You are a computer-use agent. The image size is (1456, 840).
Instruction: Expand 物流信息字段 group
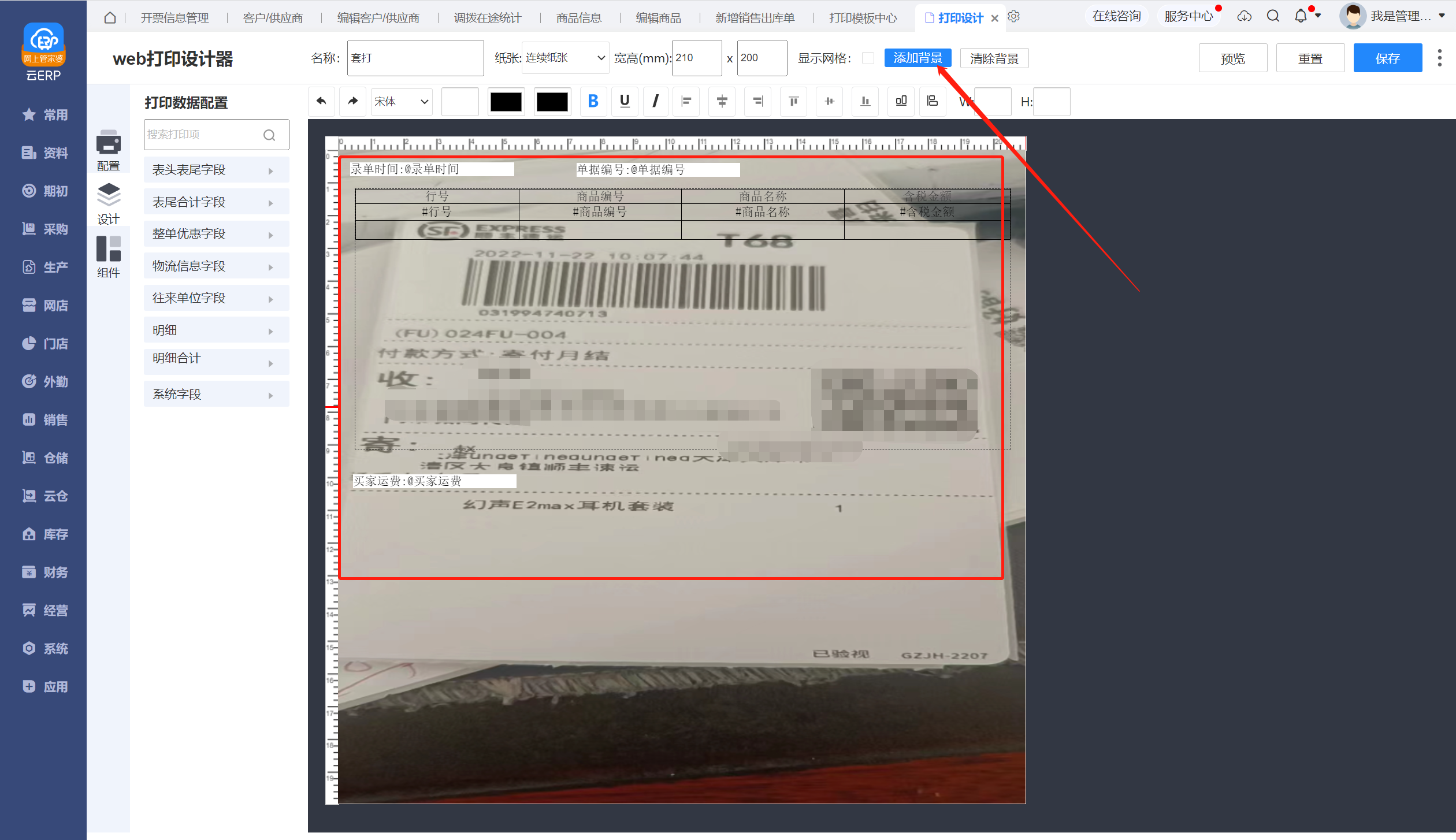tap(216, 266)
